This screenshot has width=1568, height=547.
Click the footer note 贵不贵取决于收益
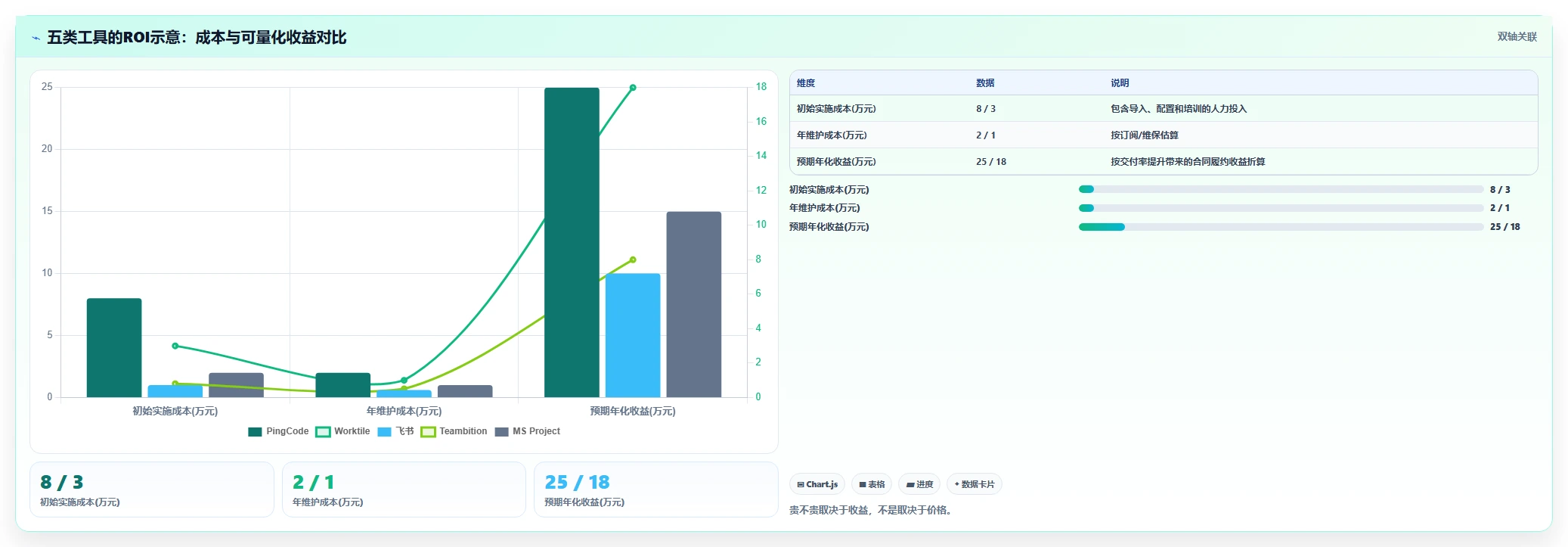click(870, 511)
